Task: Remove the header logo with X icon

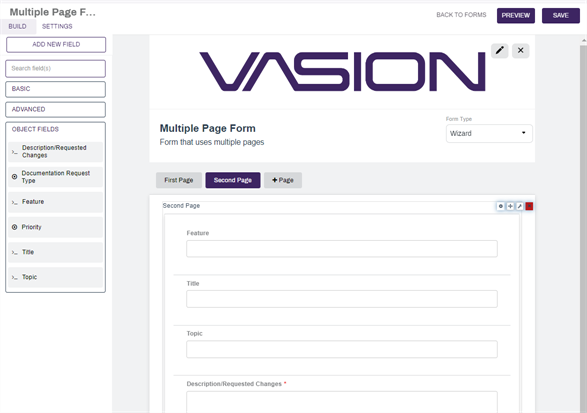Action: (x=520, y=51)
